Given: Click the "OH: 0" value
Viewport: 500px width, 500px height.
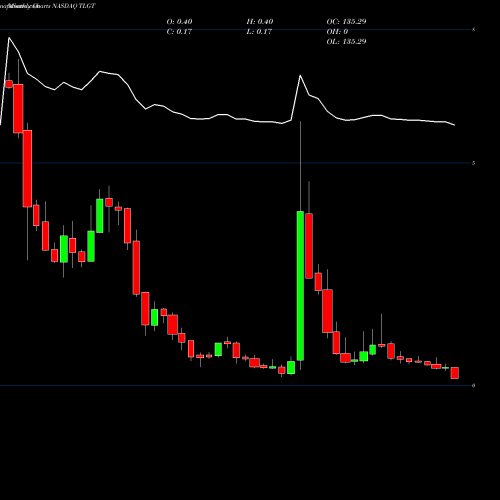Looking at the screenshot, I should click(337, 32).
